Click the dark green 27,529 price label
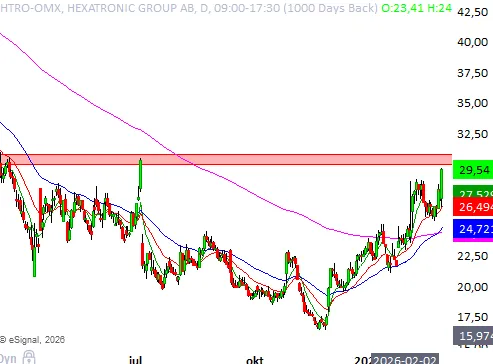 pos(473,192)
